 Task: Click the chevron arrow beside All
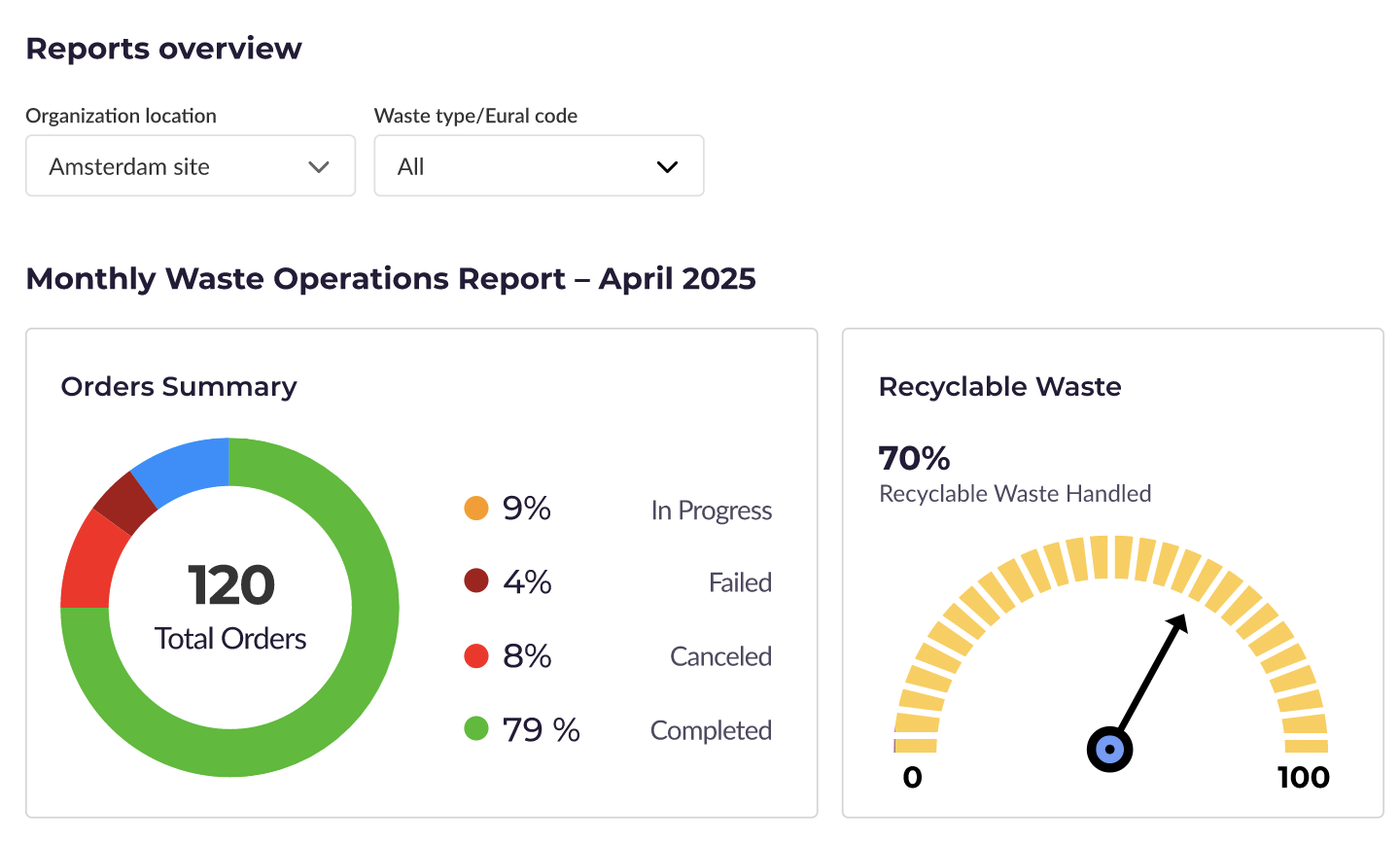(x=667, y=167)
